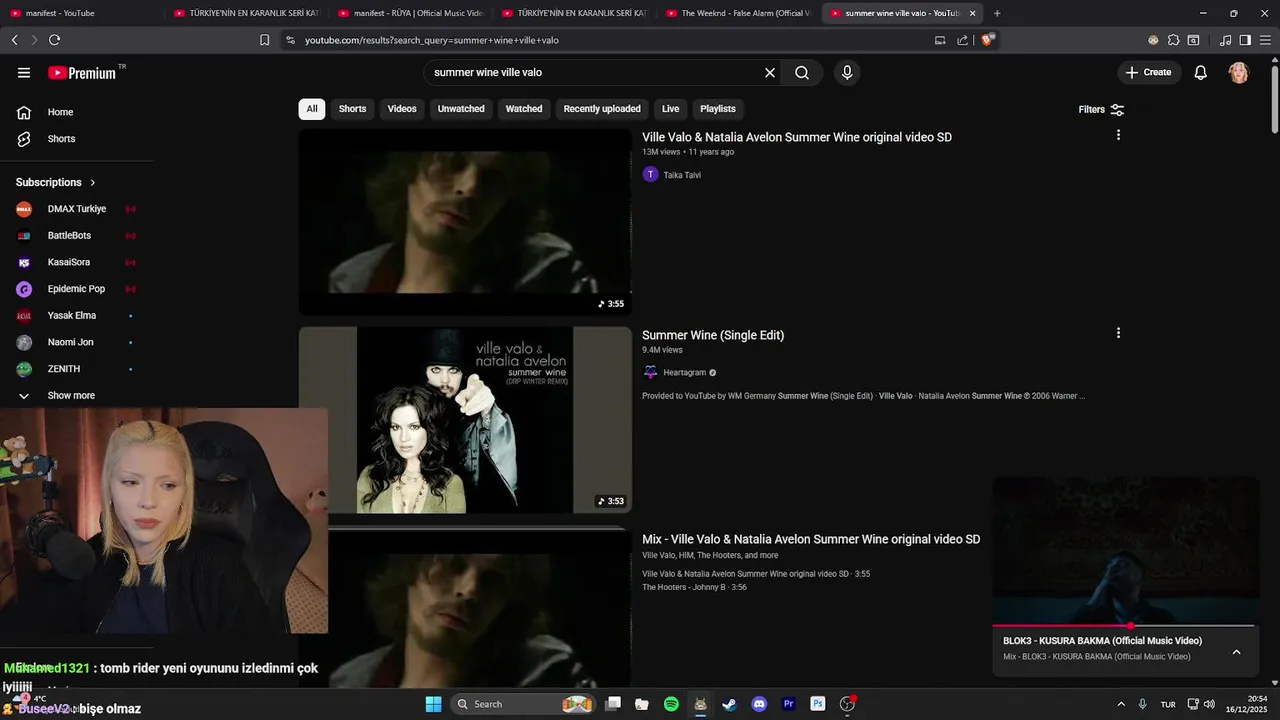Screen dimensions: 1280x720
Task: Open more options for Summer Wine (Single Edit)
Action: point(1118,333)
